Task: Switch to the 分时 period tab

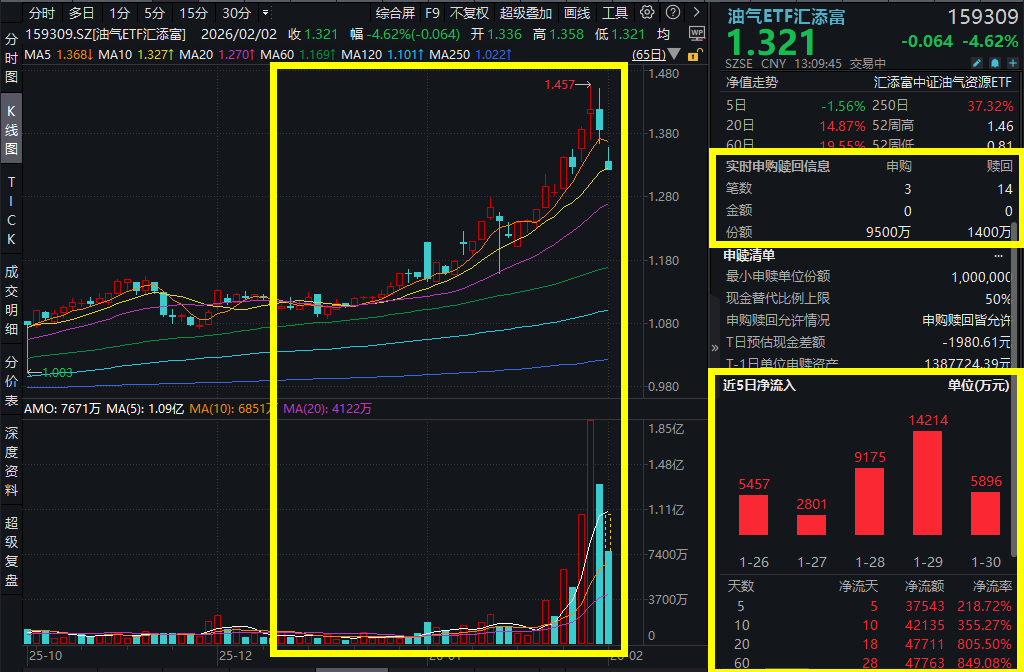Action: pos(42,12)
